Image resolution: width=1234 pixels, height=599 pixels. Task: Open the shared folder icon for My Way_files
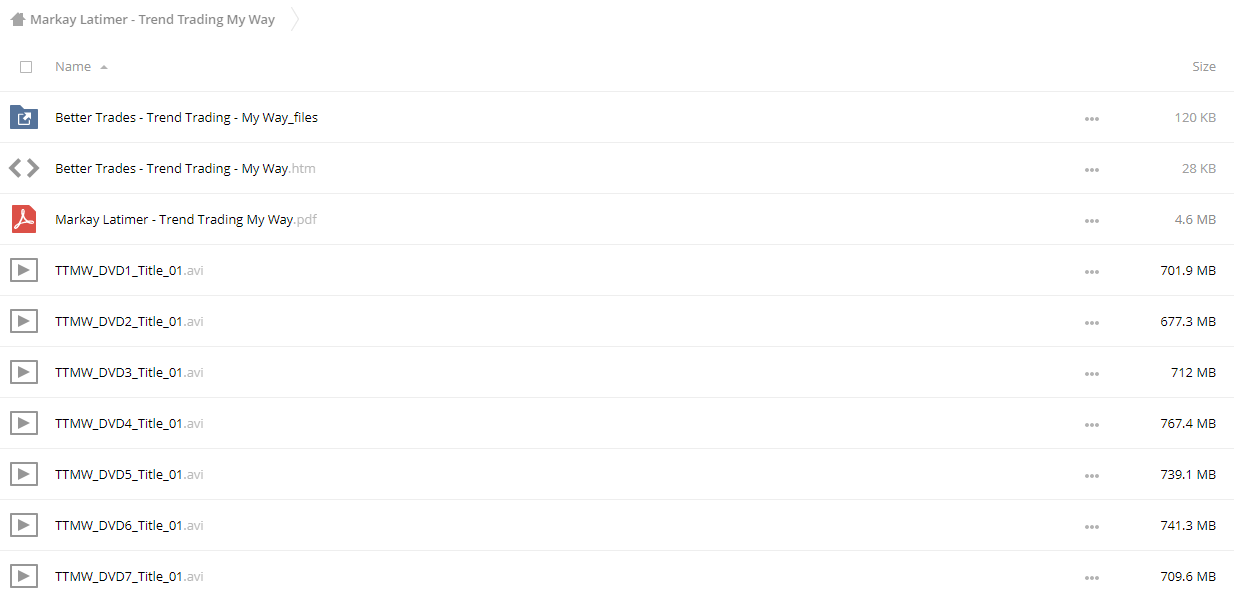pos(24,118)
